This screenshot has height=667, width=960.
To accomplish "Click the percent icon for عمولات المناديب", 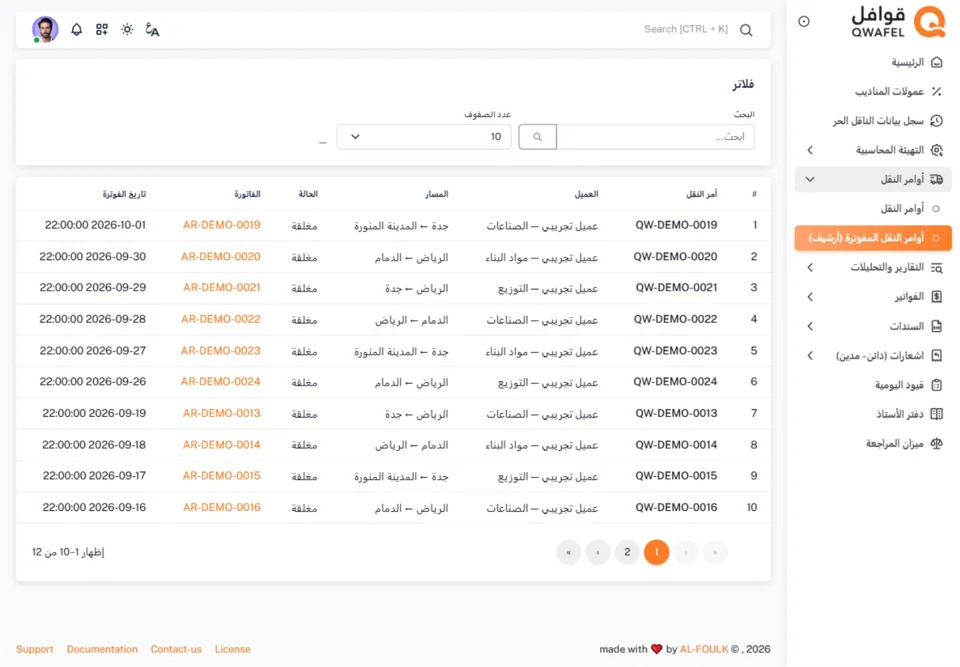I will pyautogui.click(x=936, y=91).
